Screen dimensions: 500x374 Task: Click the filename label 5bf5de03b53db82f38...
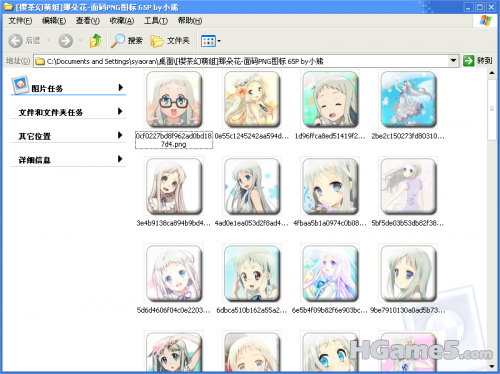[408, 223]
